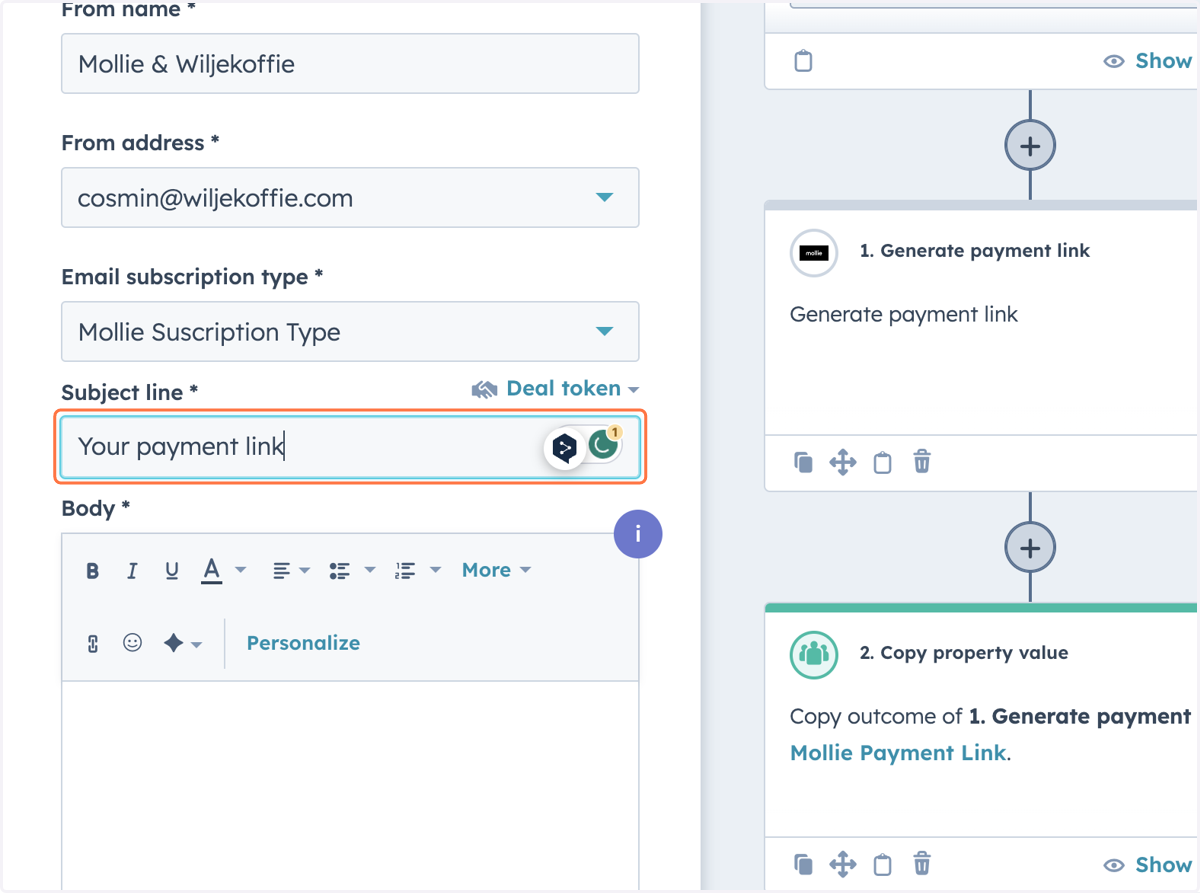Viewport: 1200px width, 893px height.
Task: Delete the Copy property value action
Action: (922, 864)
